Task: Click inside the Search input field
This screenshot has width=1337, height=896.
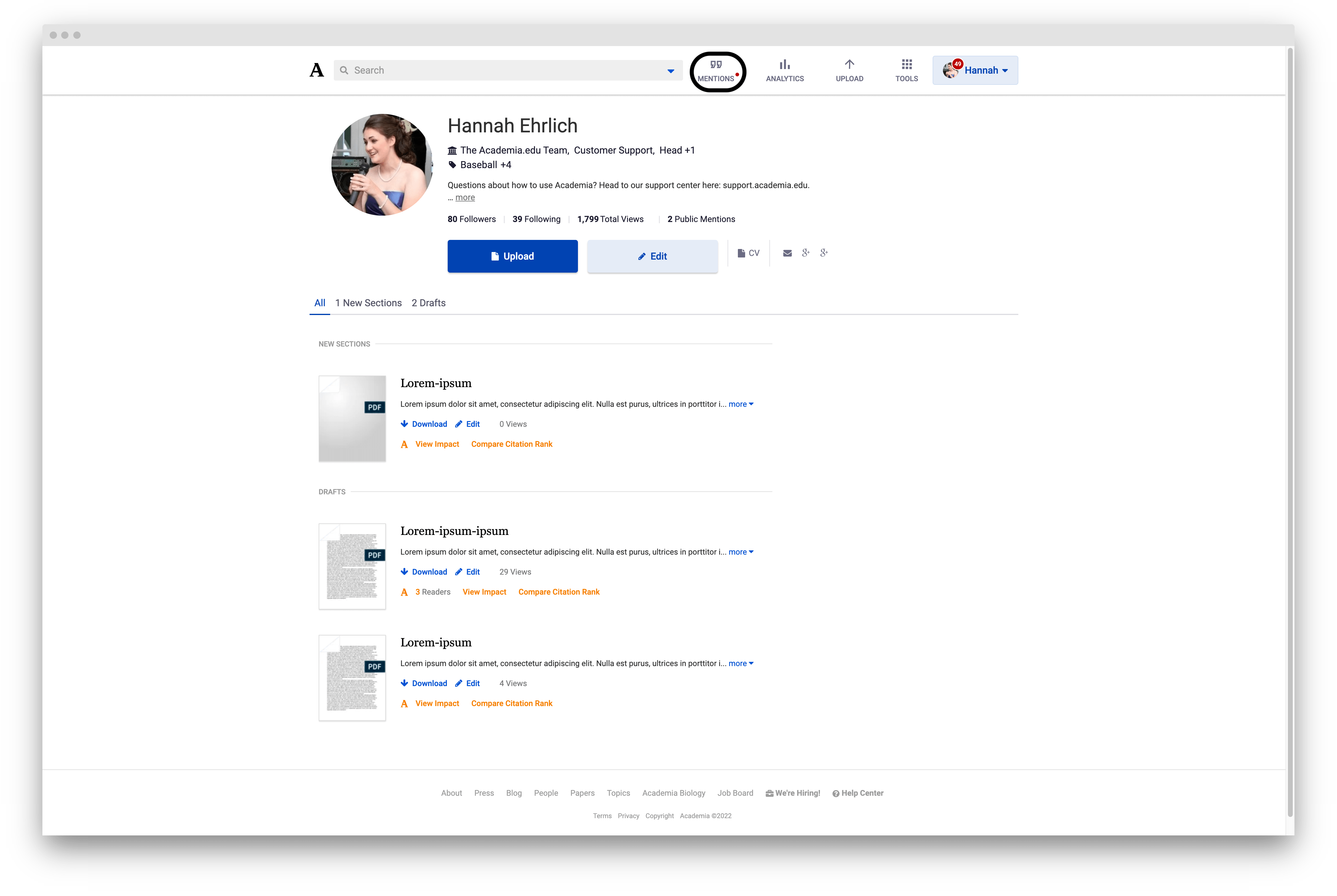Action: [x=503, y=70]
